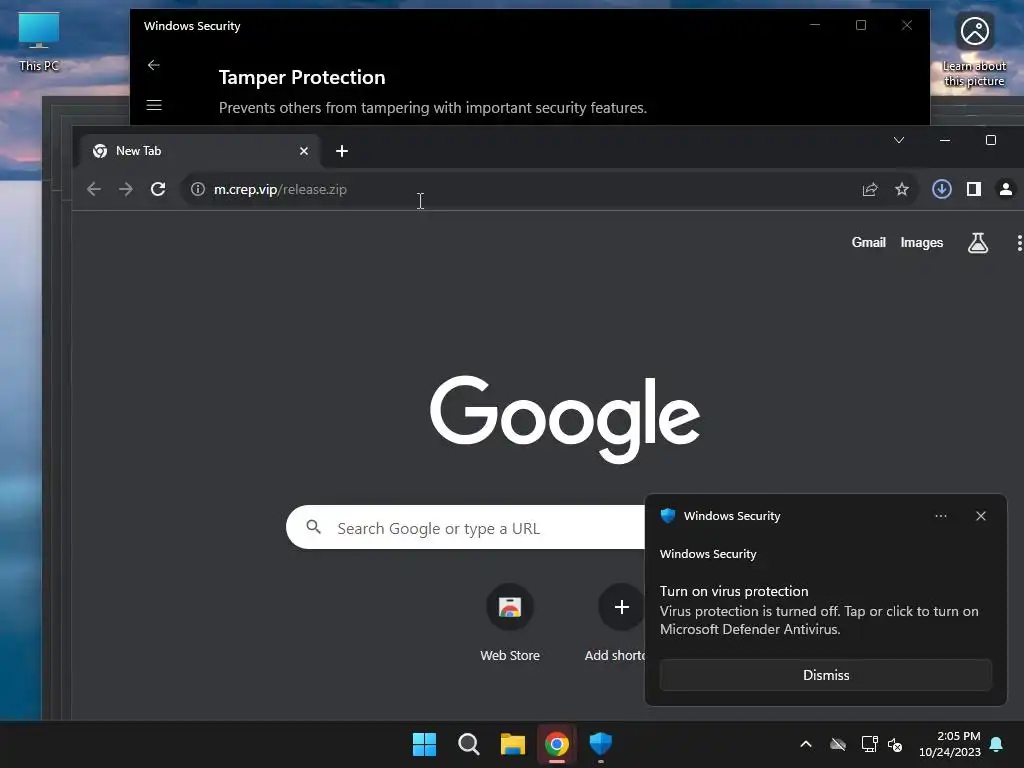The width and height of the screenshot is (1024, 768).
Task: Minimize the Chrome window
Action: tap(944, 140)
